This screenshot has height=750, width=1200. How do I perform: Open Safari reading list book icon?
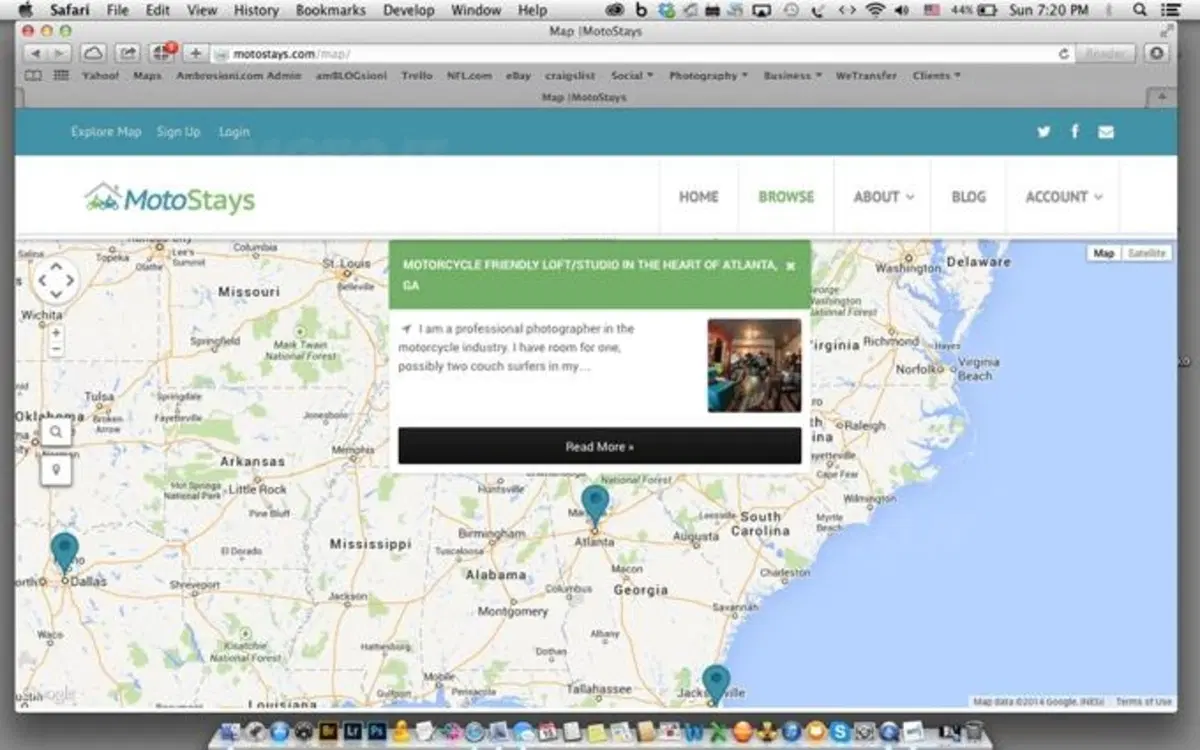coord(34,75)
